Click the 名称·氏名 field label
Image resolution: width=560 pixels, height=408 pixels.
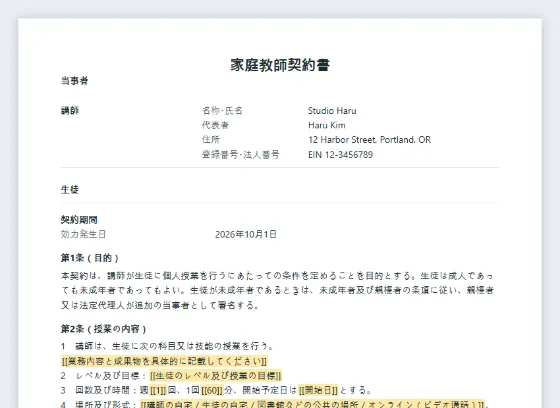(x=222, y=111)
